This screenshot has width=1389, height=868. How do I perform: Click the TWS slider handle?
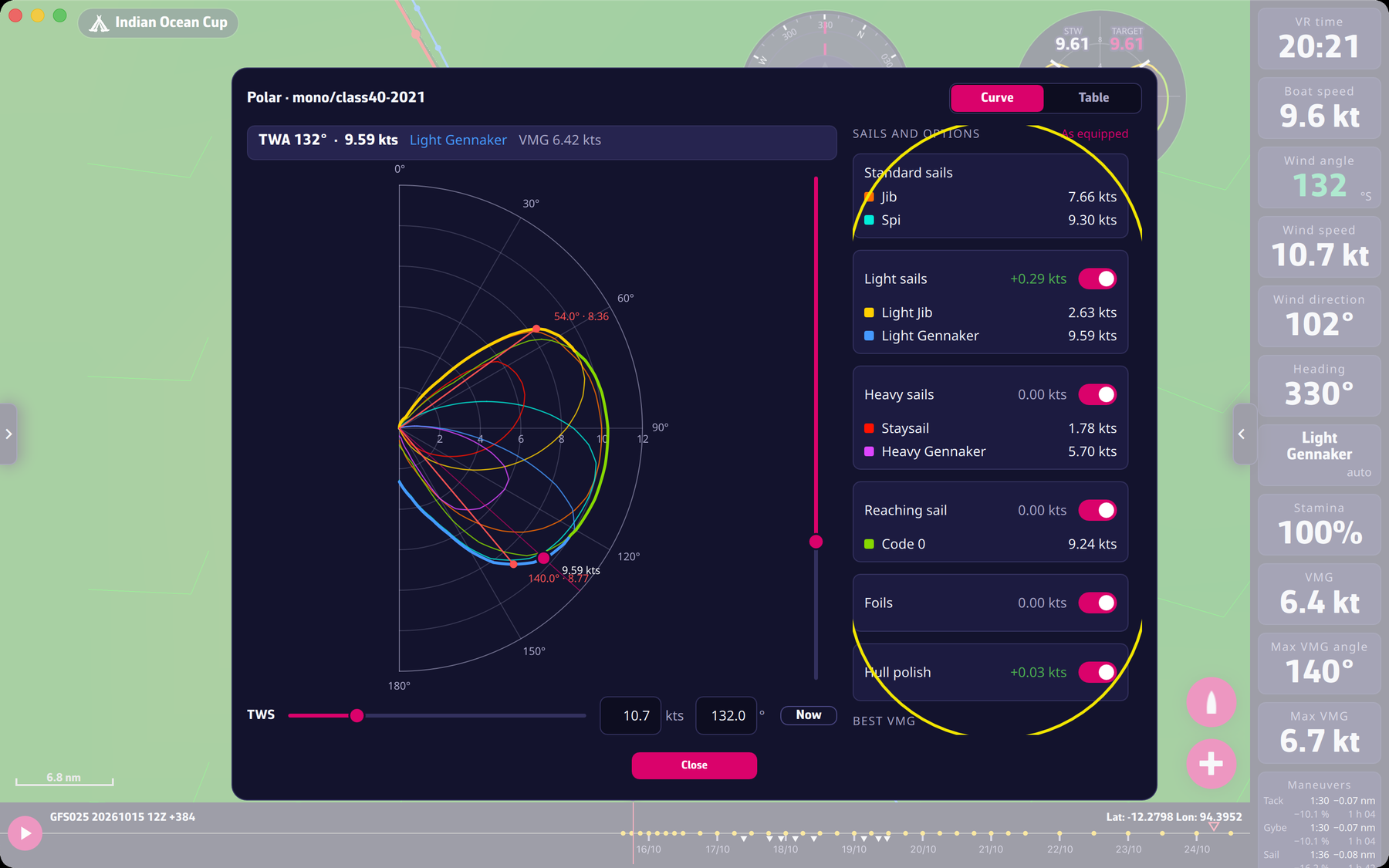click(x=357, y=716)
